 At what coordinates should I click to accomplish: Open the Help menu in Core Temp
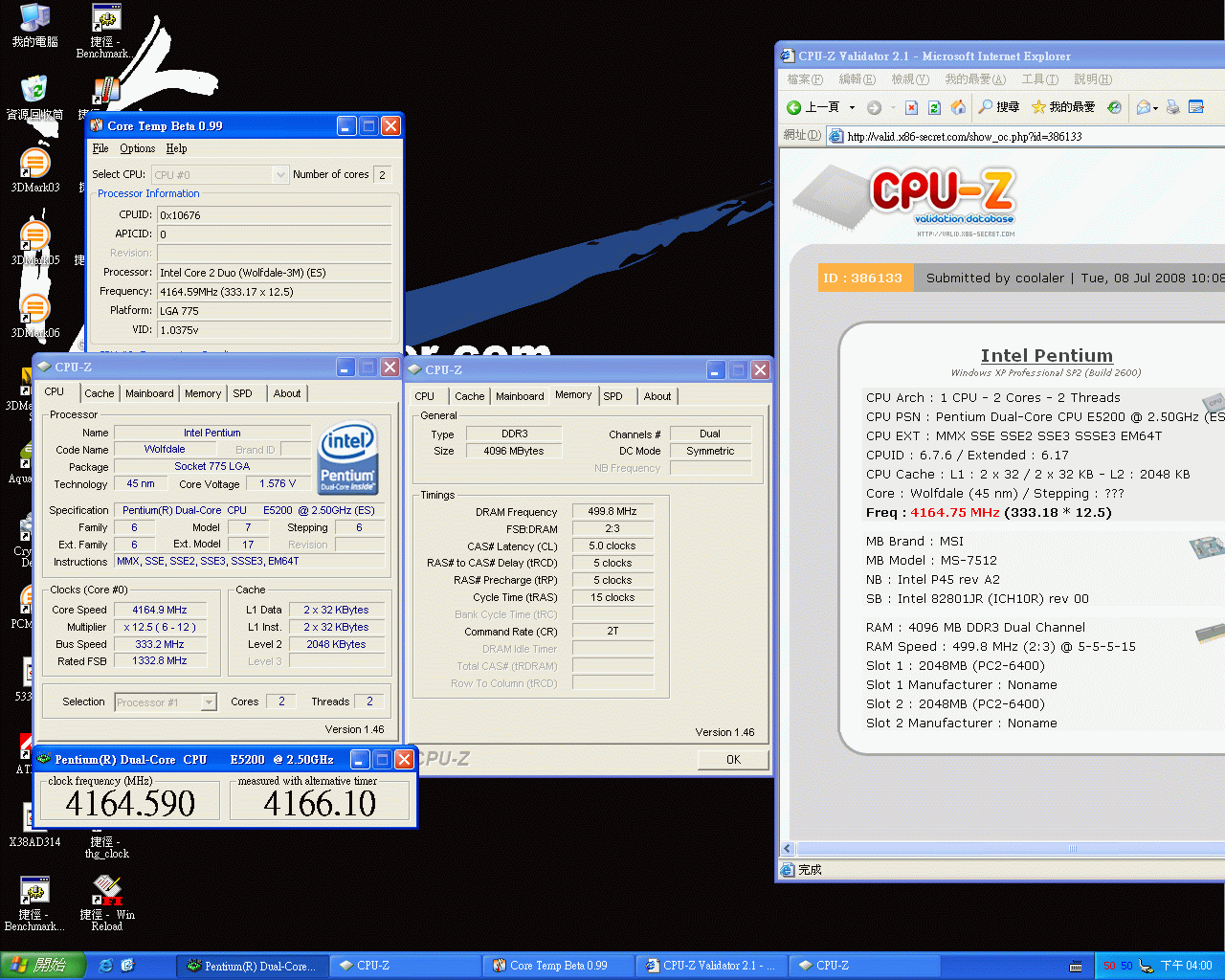(x=176, y=148)
